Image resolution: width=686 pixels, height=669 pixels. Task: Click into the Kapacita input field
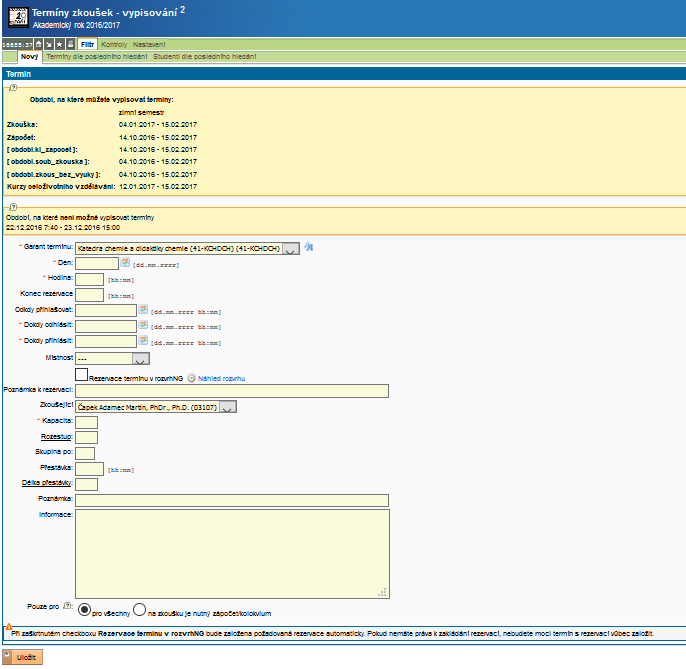[87, 422]
